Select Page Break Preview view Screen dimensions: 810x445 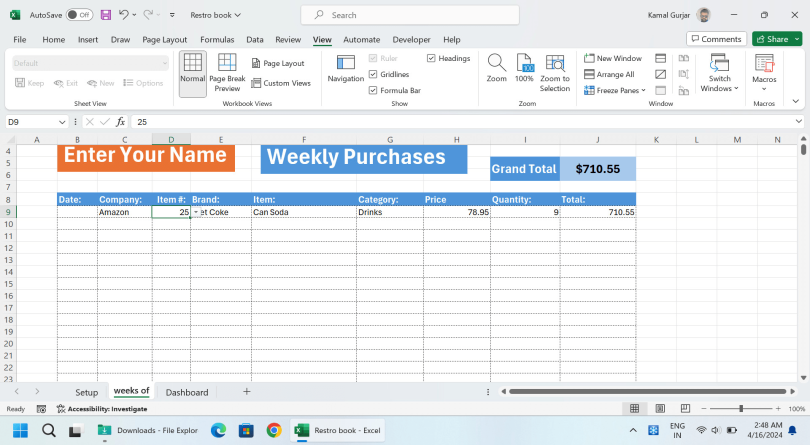click(x=227, y=73)
